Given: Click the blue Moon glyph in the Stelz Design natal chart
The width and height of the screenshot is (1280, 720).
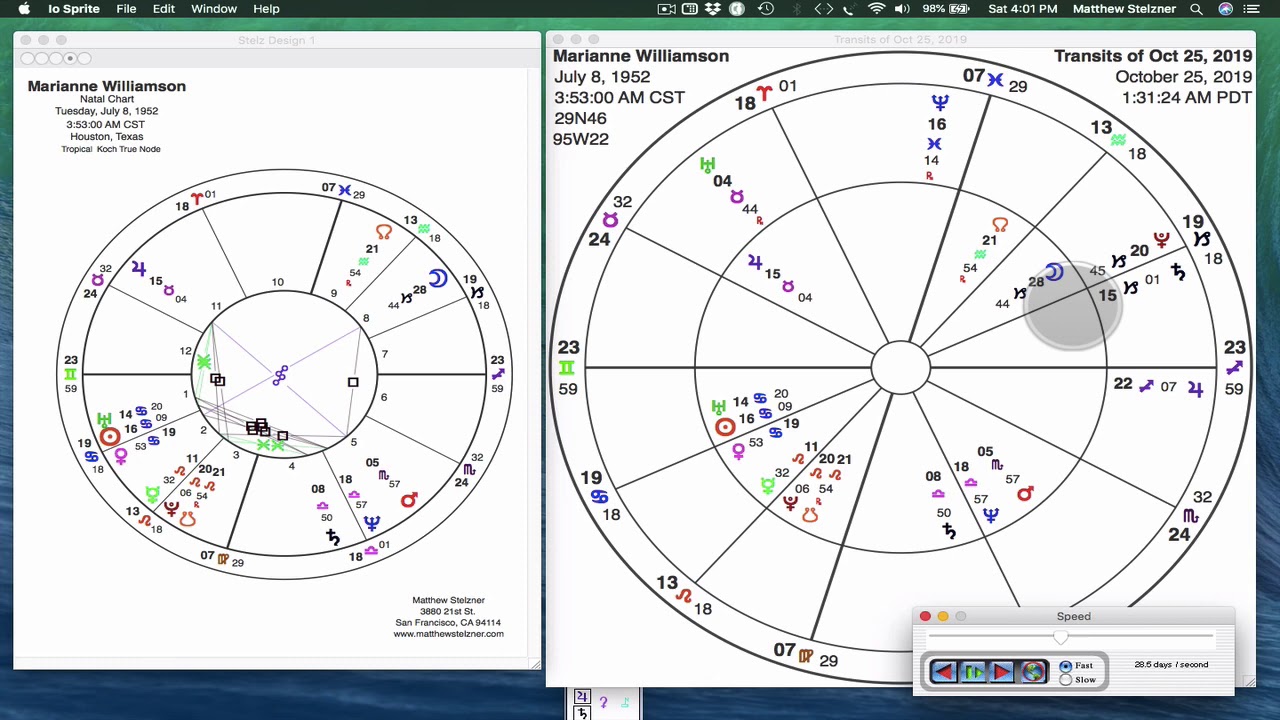Looking at the screenshot, I should click(437, 278).
